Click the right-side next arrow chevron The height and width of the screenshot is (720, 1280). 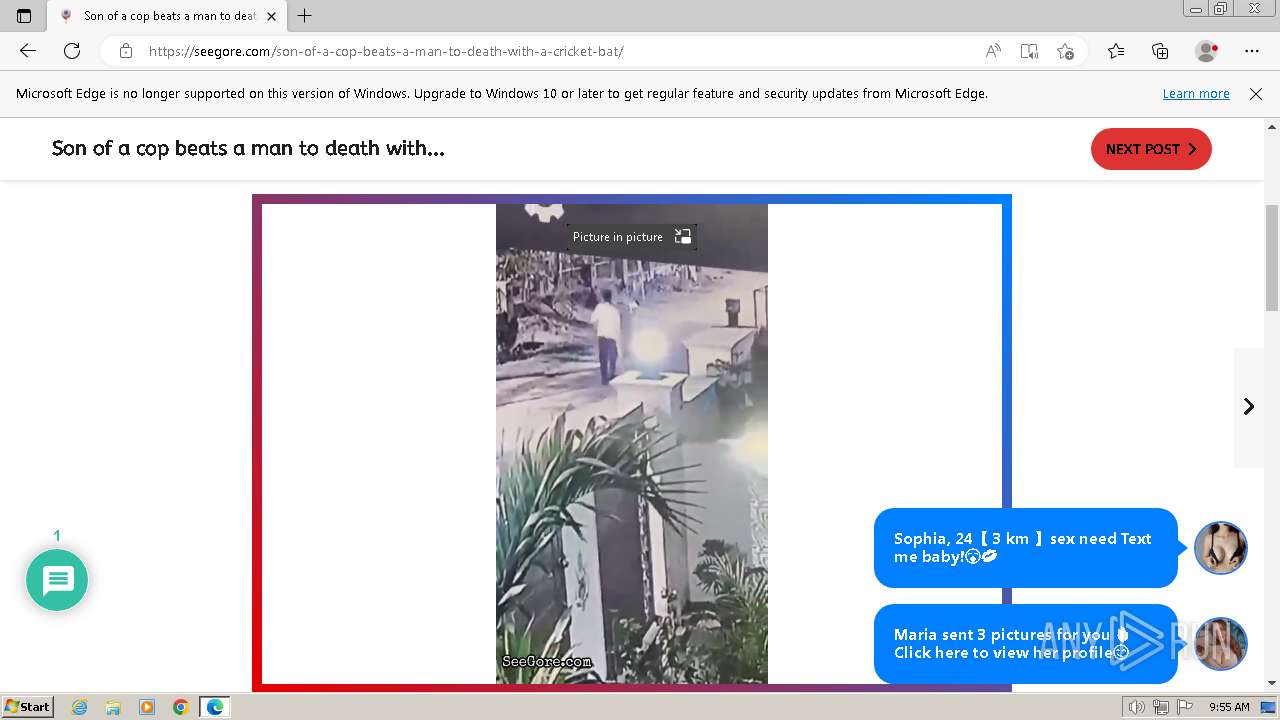click(x=1249, y=406)
